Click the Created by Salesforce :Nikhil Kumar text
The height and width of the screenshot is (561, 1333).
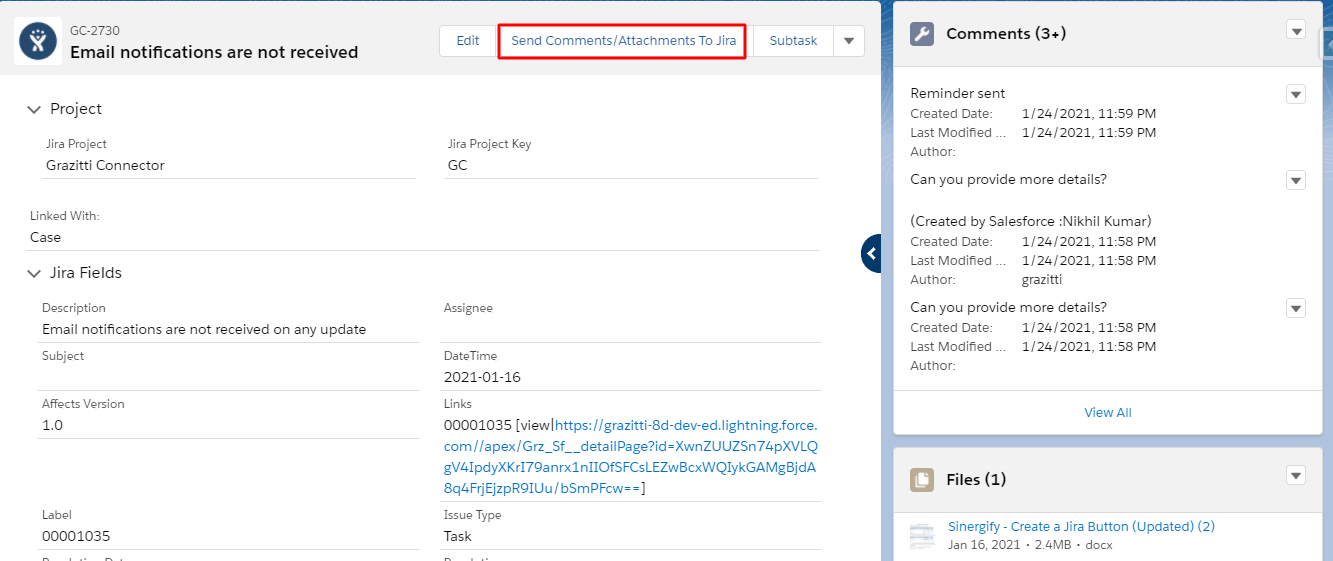(1031, 221)
